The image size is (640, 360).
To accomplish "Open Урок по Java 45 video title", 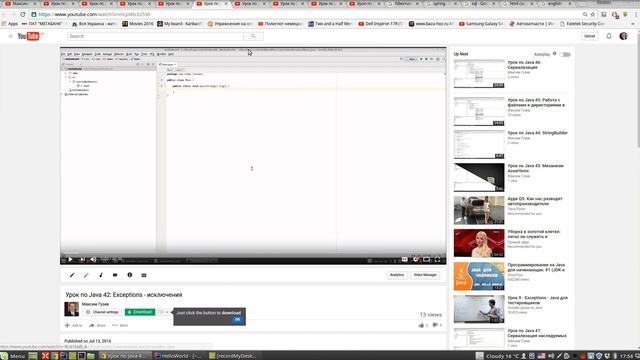I will tap(536, 102).
